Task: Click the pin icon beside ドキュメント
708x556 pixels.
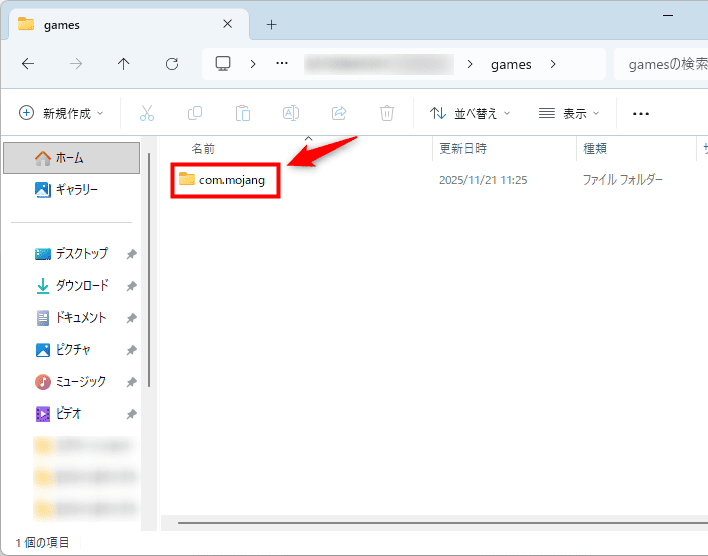Action: pos(131,318)
